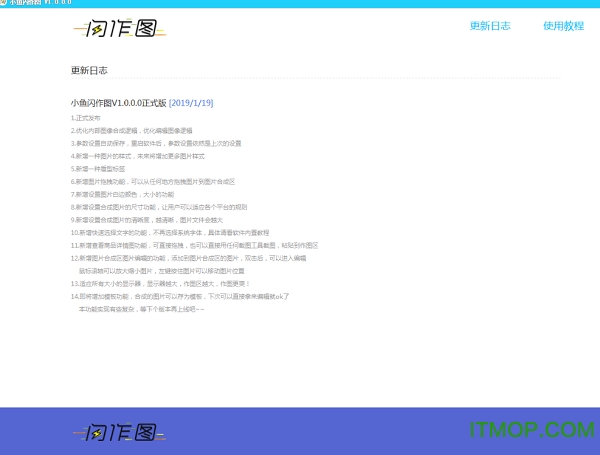Click changelog line numbered 14

click(180, 296)
